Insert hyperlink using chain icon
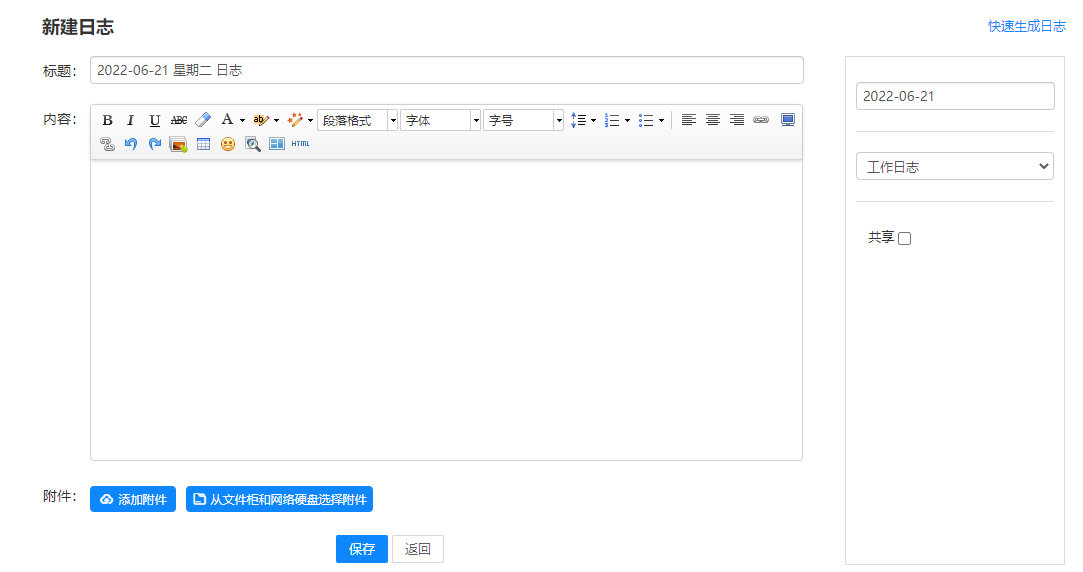 (x=761, y=120)
